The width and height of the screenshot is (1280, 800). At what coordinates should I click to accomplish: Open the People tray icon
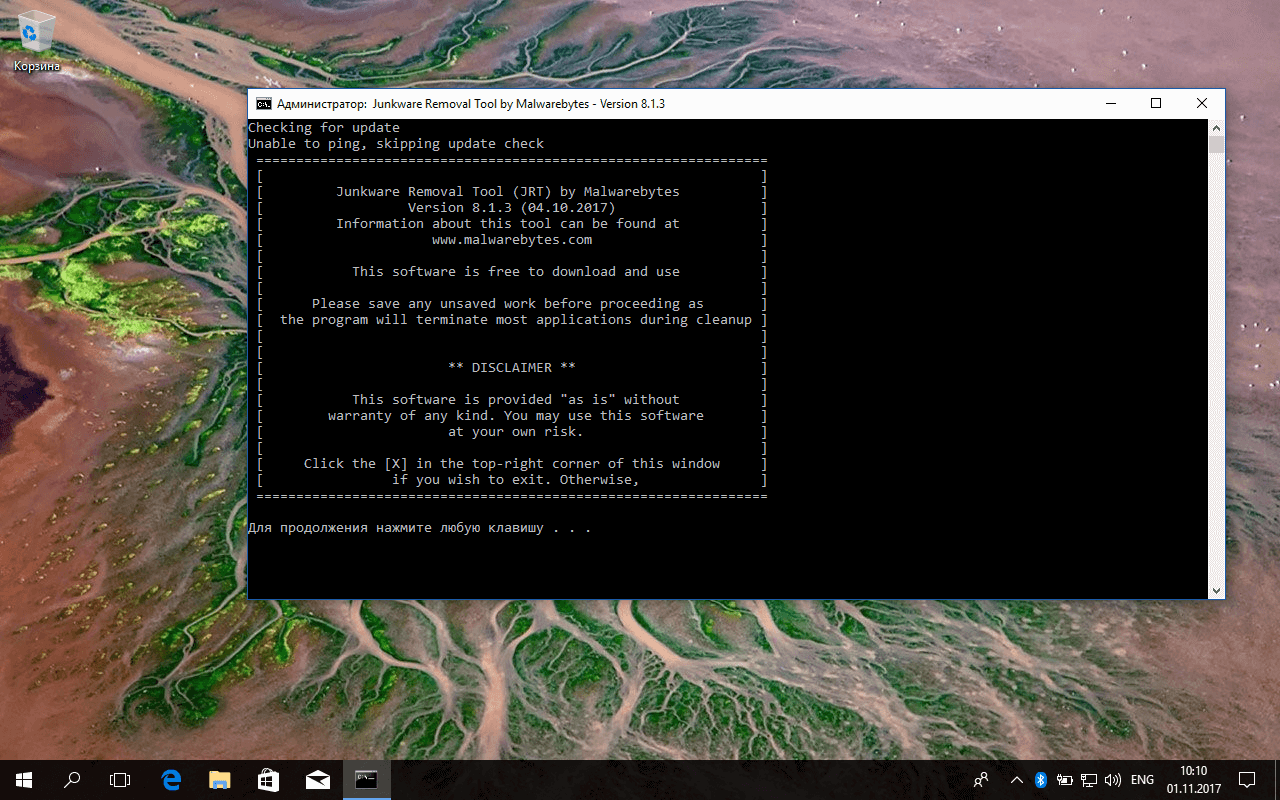(x=982, y=780)
